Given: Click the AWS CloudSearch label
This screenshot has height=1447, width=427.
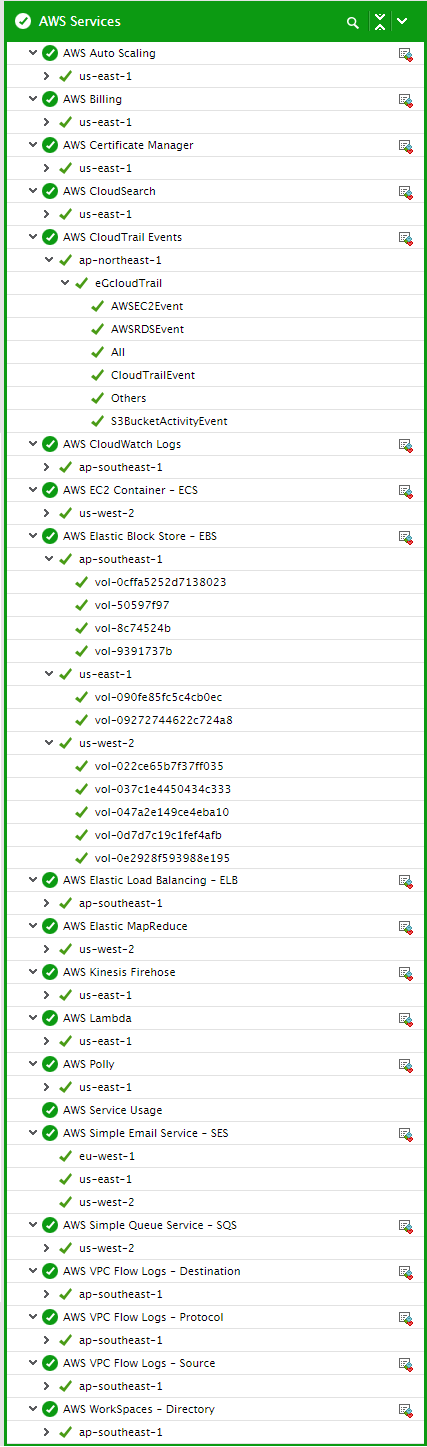Looking at the screenshot, I should (109, 191).
